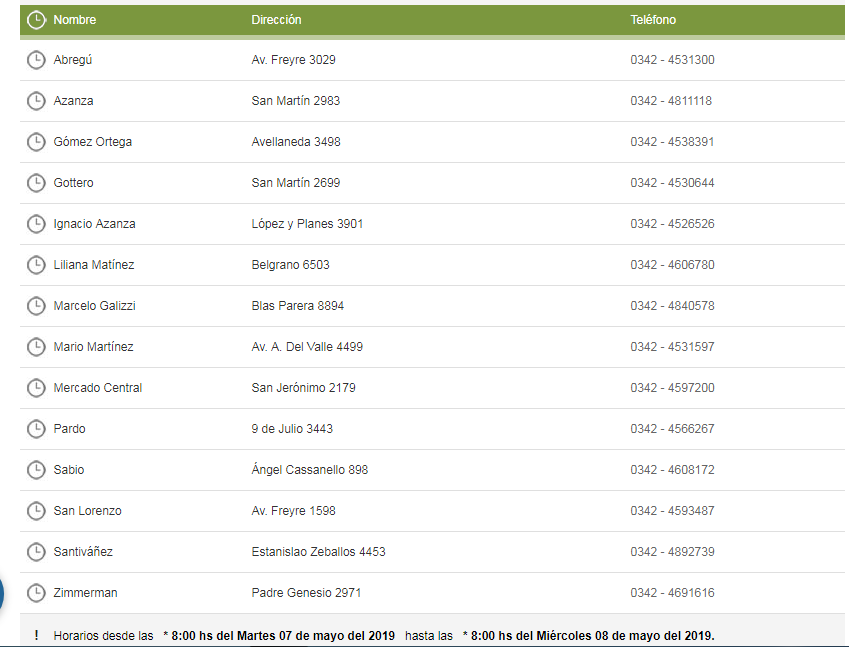Click the exclamation mark in the schedule notice
Screen dimensions: 849x647
pos(36,636)
